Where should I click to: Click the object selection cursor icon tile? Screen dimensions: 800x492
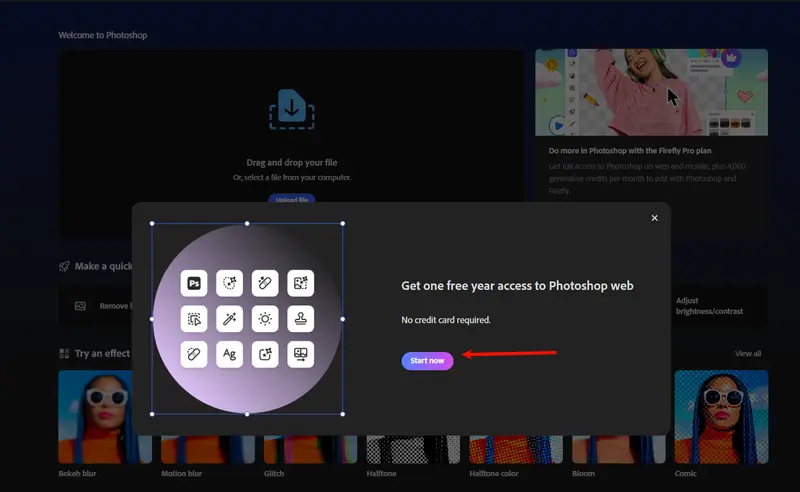tap(194, 319)
